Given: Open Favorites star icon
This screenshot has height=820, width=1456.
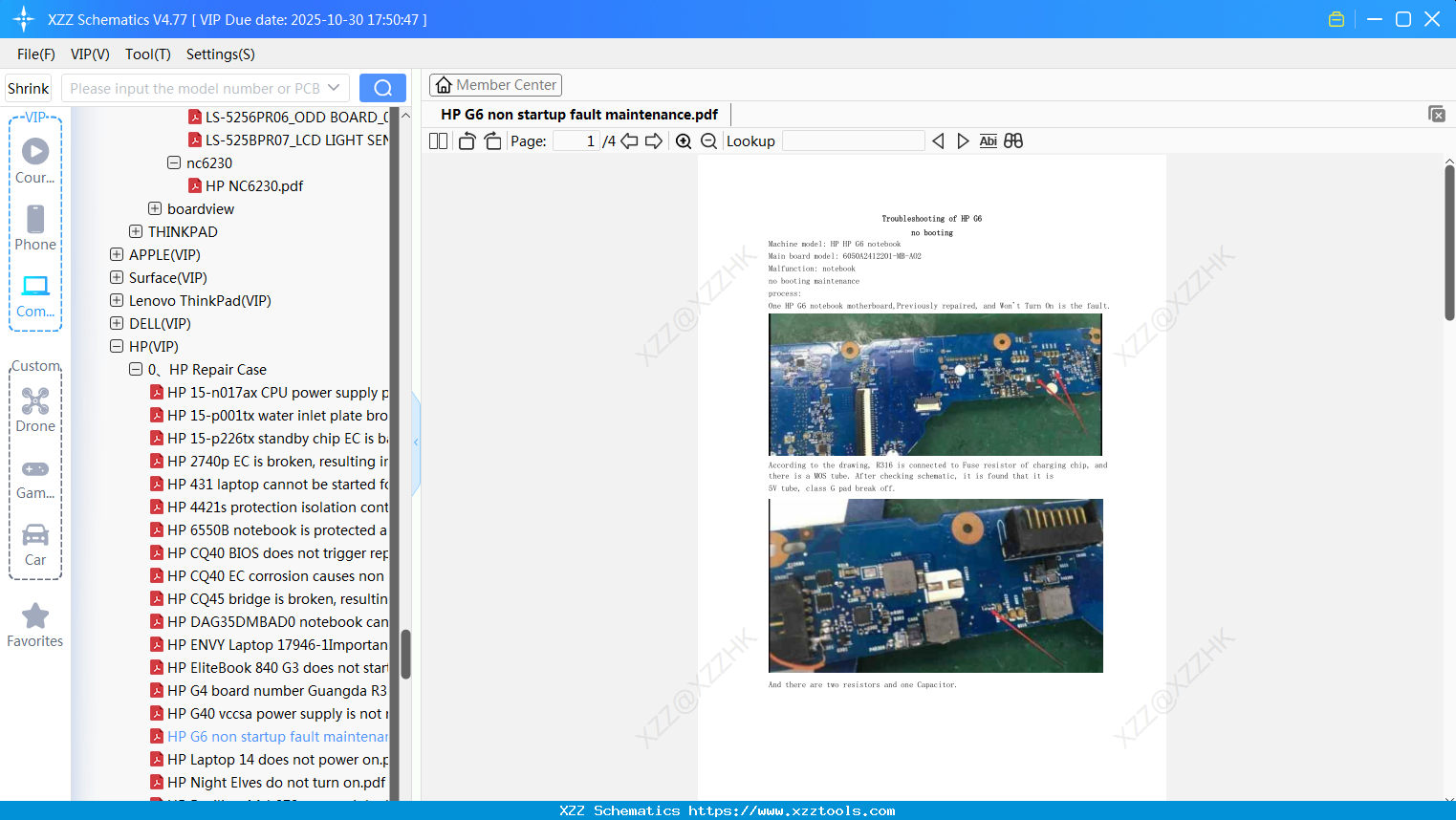Looking at the screenshot, I should (35, 625).
